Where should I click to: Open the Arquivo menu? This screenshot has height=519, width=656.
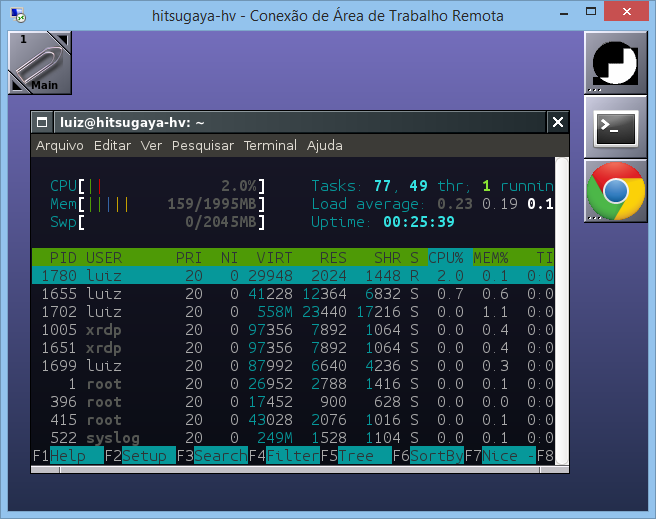59,146
